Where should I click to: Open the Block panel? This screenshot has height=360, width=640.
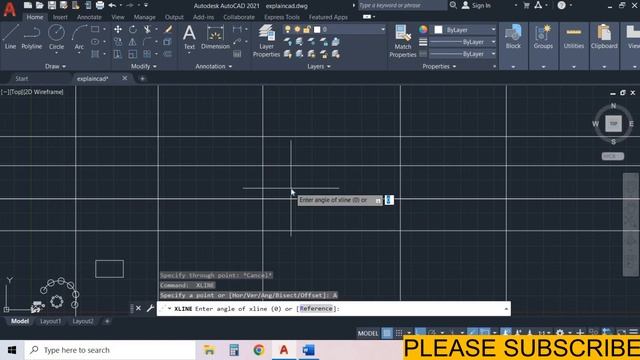pyautogui.click(x=513, y=37)
